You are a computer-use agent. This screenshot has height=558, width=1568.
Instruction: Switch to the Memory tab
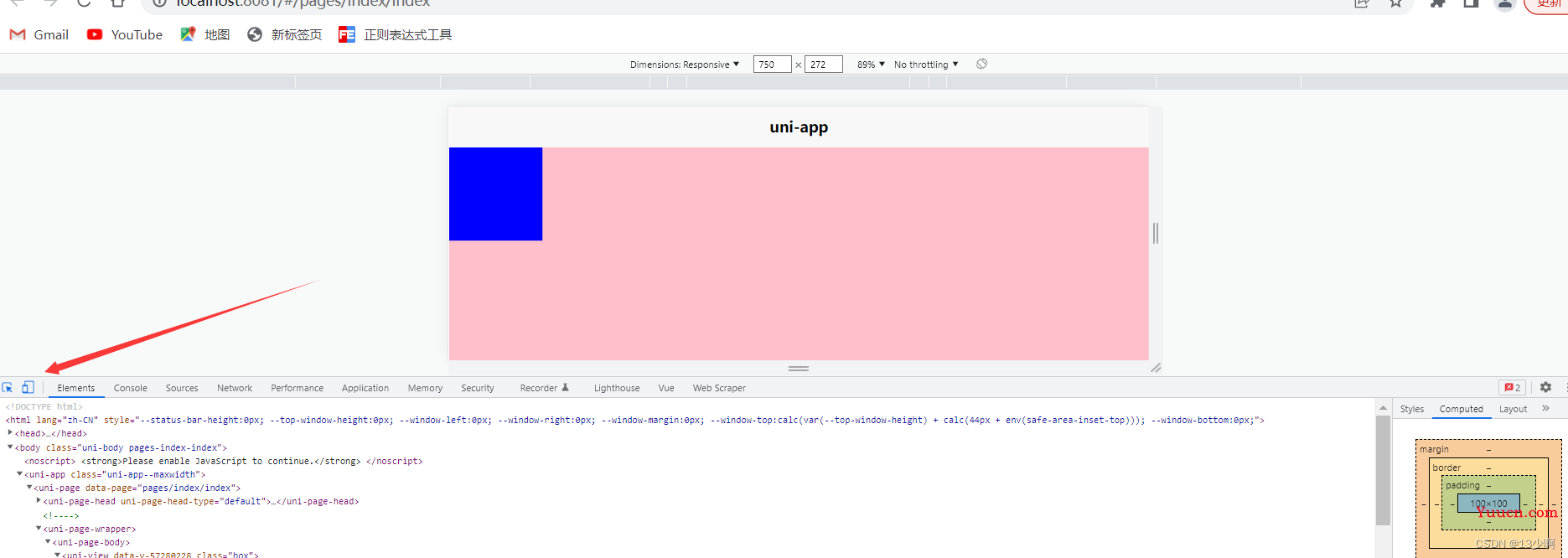[x=425, y=388]
